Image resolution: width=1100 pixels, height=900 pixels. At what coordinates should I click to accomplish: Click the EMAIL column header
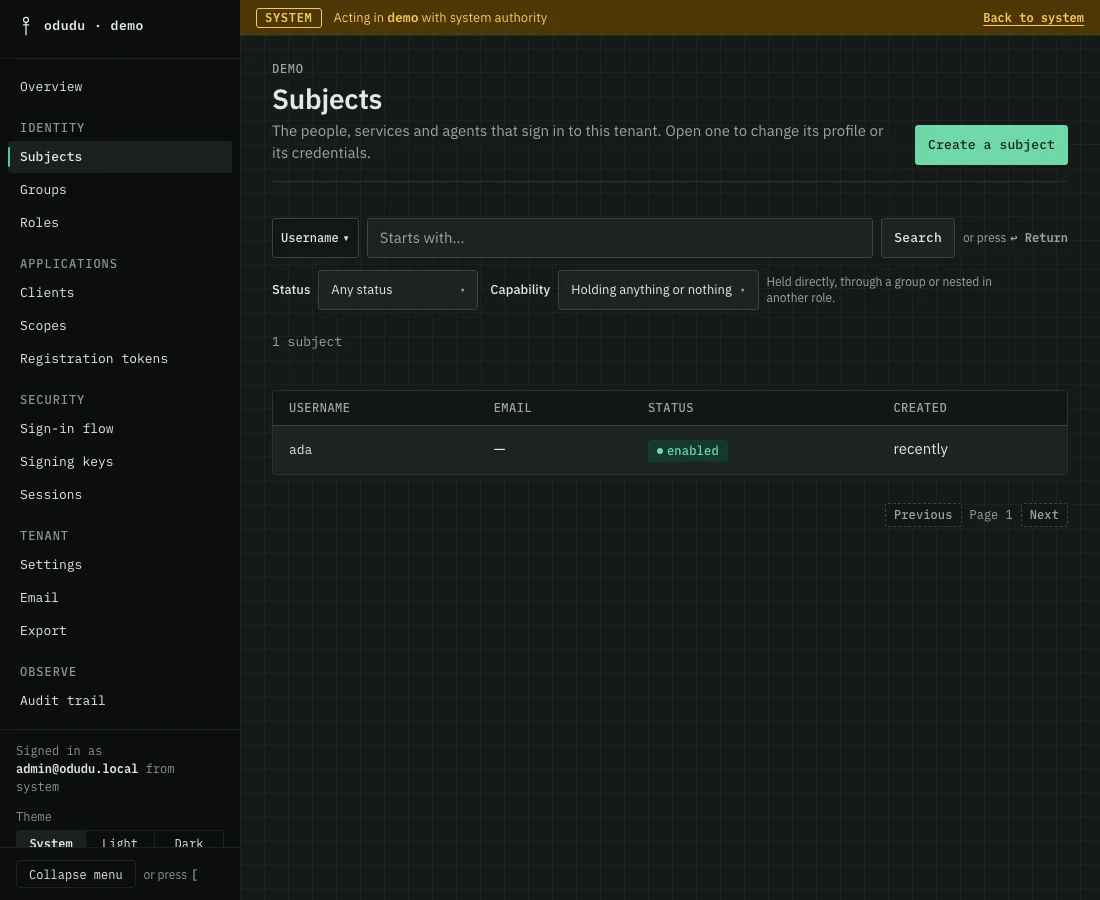pyautogui.click(x=512, y=408)
